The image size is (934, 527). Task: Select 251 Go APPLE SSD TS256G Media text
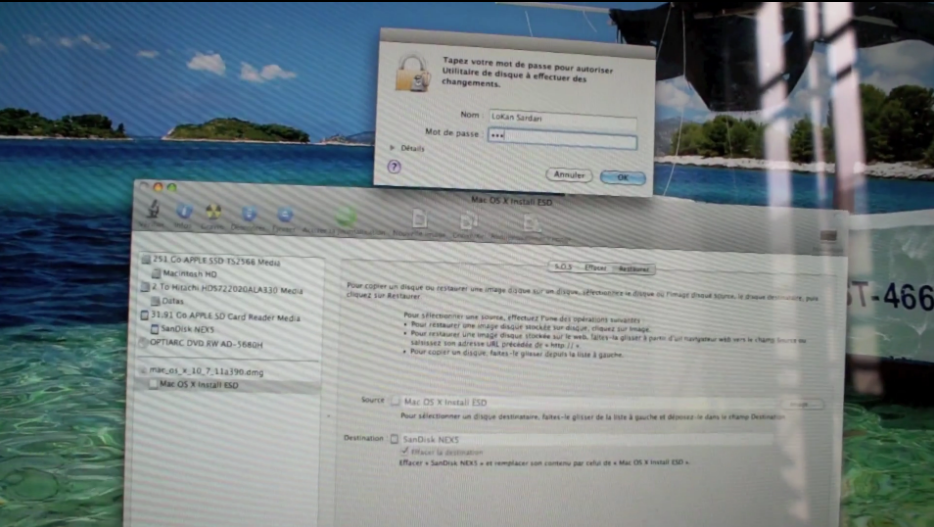216,261
